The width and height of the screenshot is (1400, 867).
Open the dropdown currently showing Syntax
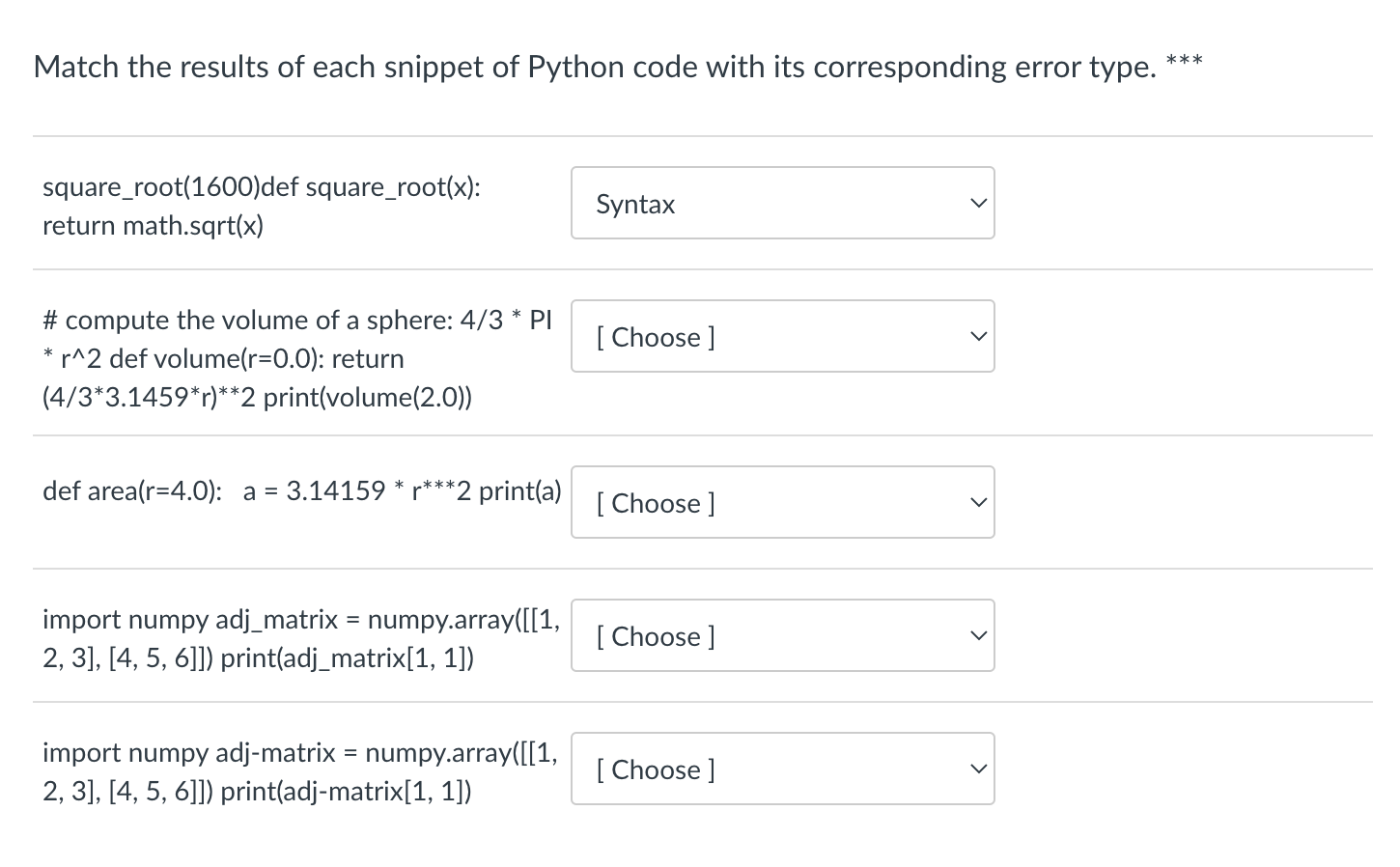click(x=782, y=204)
